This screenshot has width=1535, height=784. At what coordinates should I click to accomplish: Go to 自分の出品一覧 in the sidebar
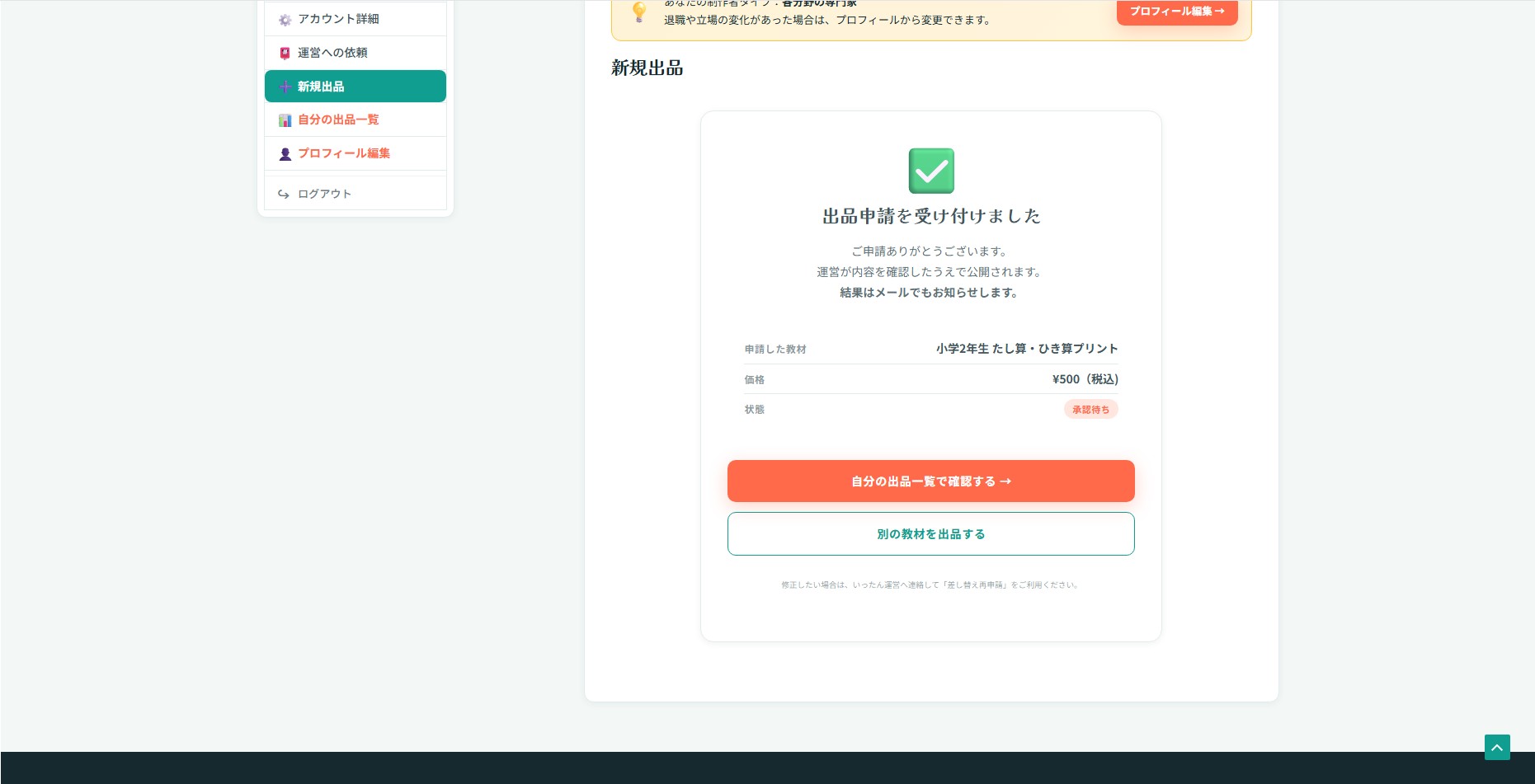click(x=355, y=120)
